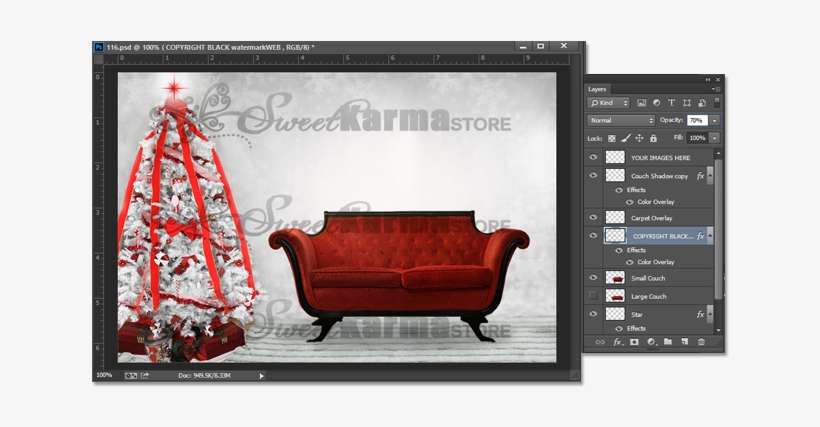Screen dimensions: 820x427
Task: Filter layers by smart object icon
Action: tap(702, 103)
